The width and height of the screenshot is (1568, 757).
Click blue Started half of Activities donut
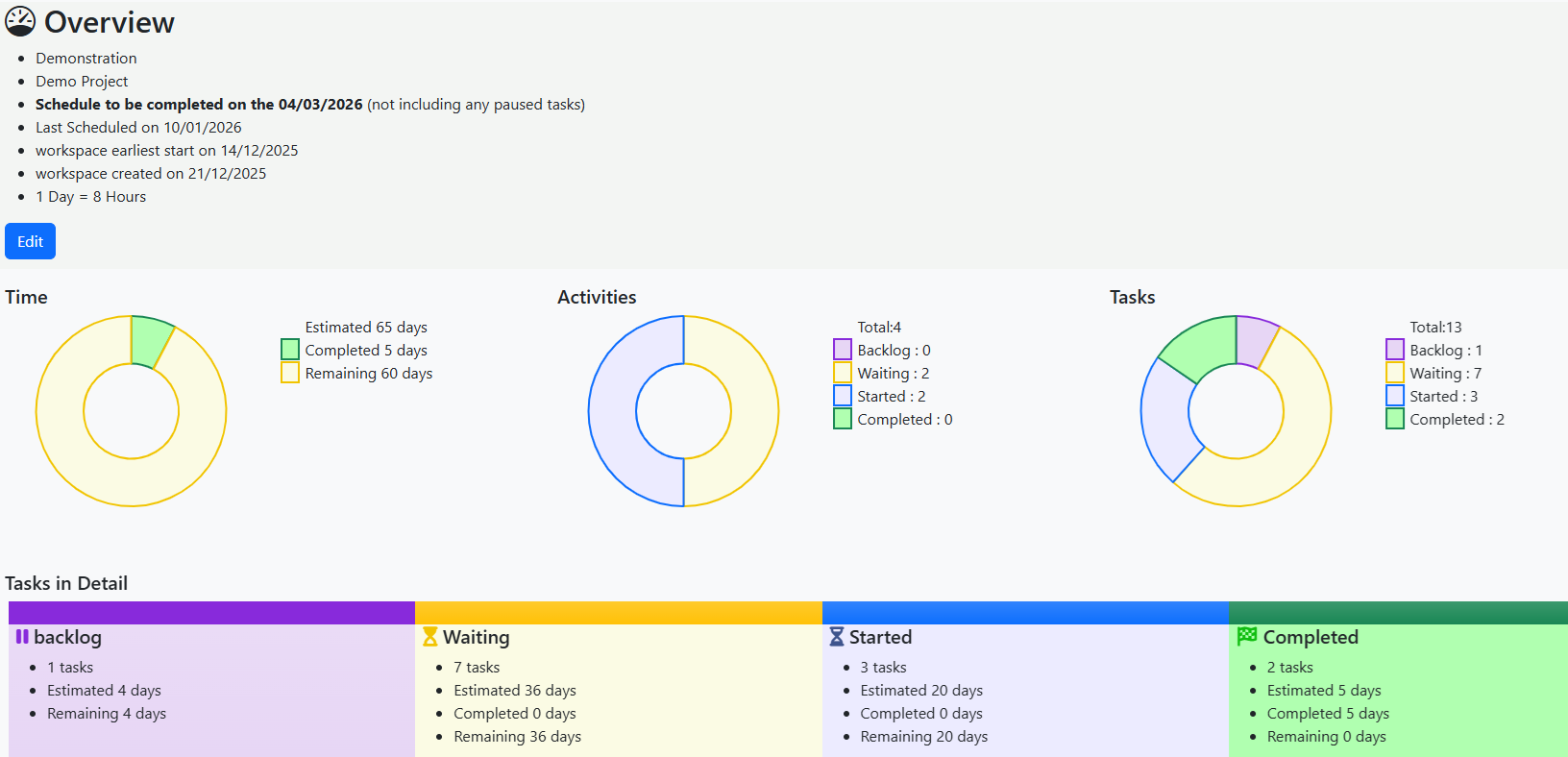point(613,411)
